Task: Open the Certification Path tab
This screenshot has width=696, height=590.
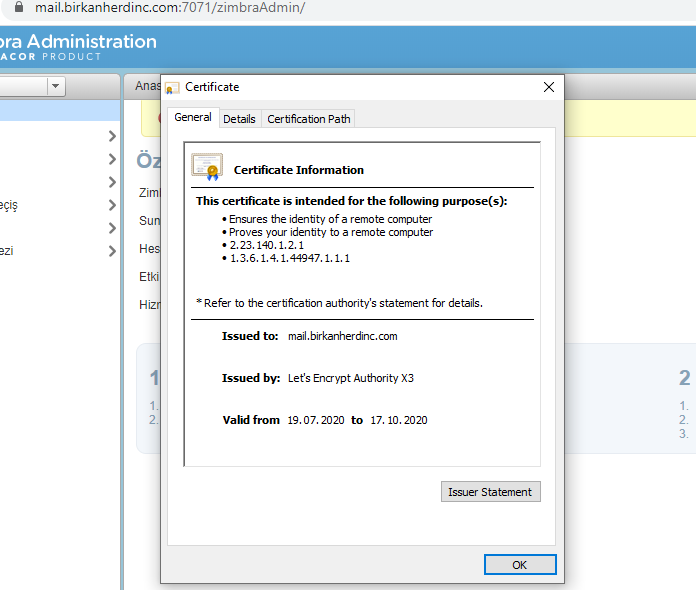Action: point(308,119)
